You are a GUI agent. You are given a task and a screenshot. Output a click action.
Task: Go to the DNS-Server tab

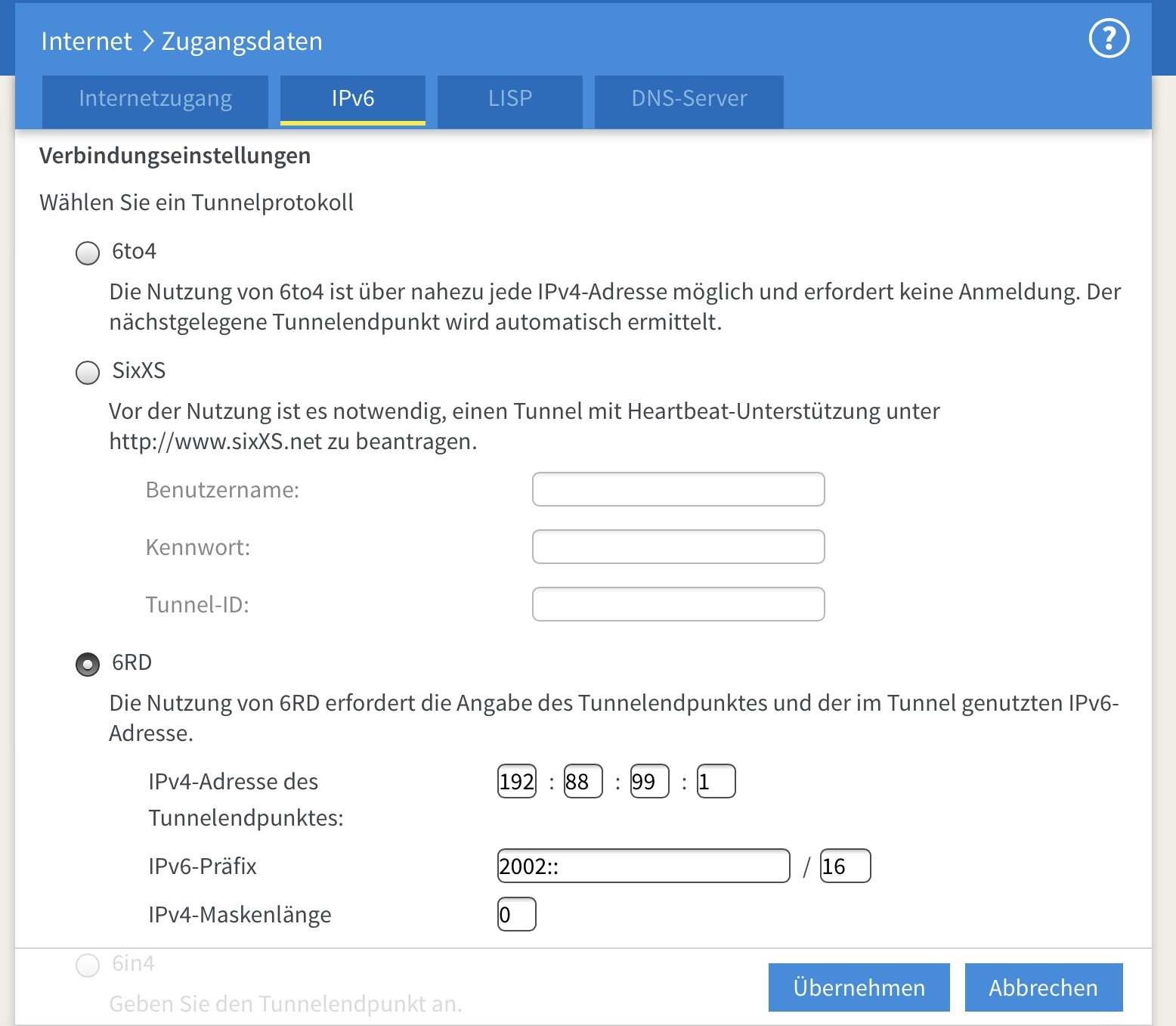689,99
